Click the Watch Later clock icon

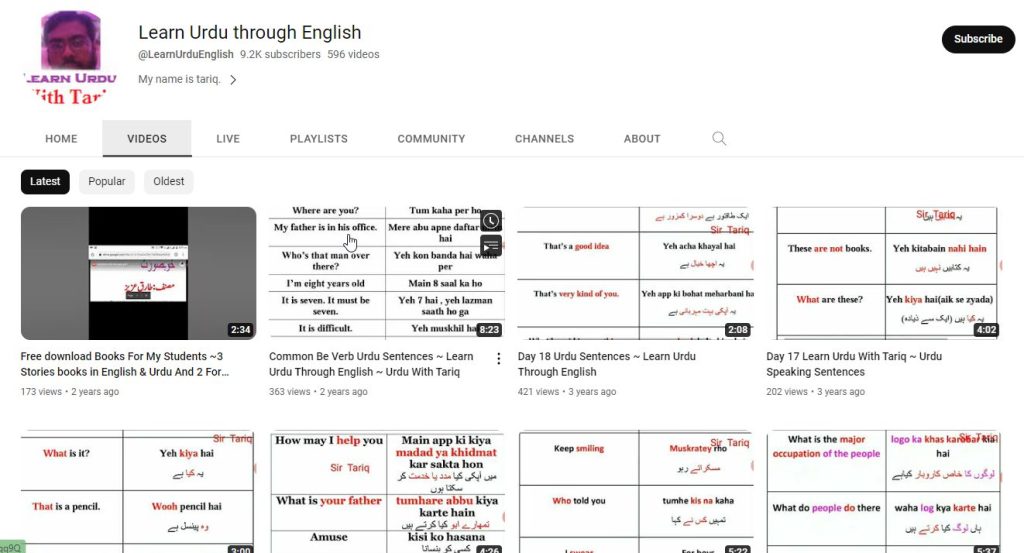coord(490,221)
